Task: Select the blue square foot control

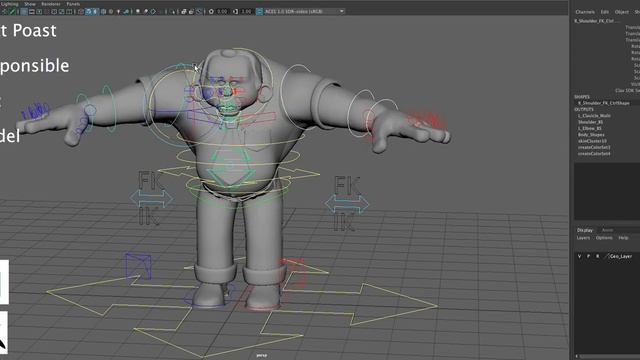Action: pyautogui.click(x=138, y=266)
